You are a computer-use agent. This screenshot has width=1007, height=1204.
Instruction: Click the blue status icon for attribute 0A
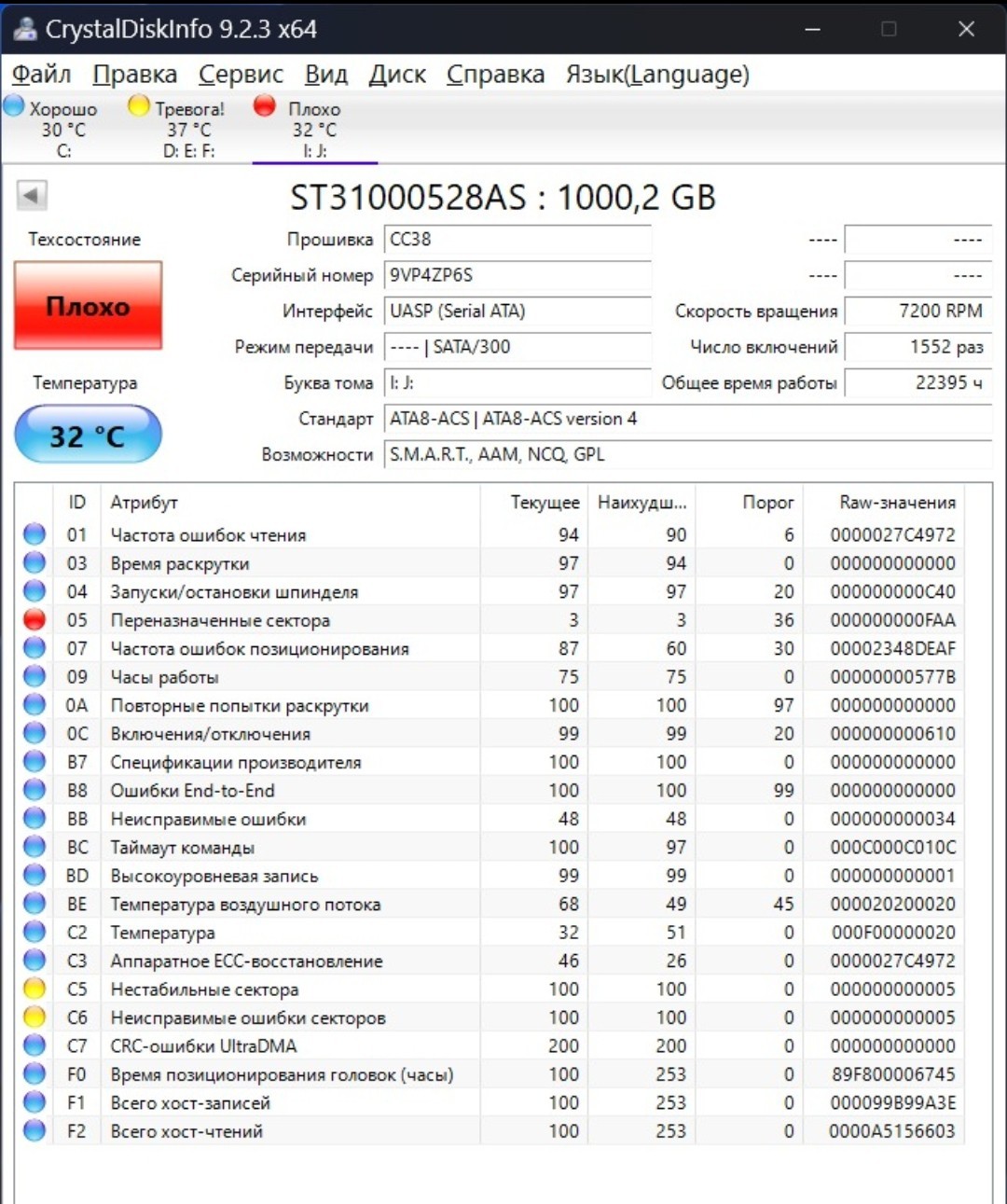click(34, 705)
